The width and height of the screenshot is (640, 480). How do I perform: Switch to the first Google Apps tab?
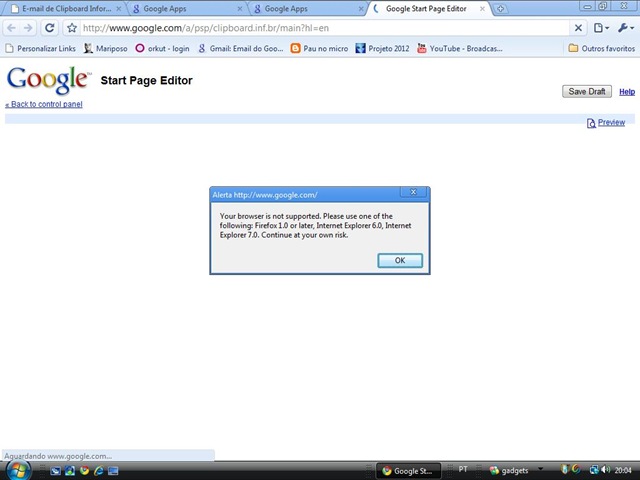186,9
